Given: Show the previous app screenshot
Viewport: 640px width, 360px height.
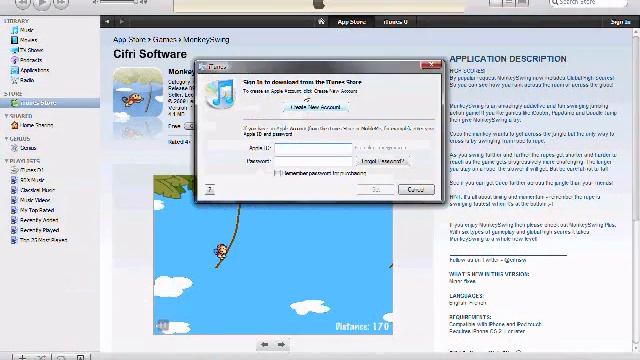Looking at the screenshot, I should (x=264, y=344).
